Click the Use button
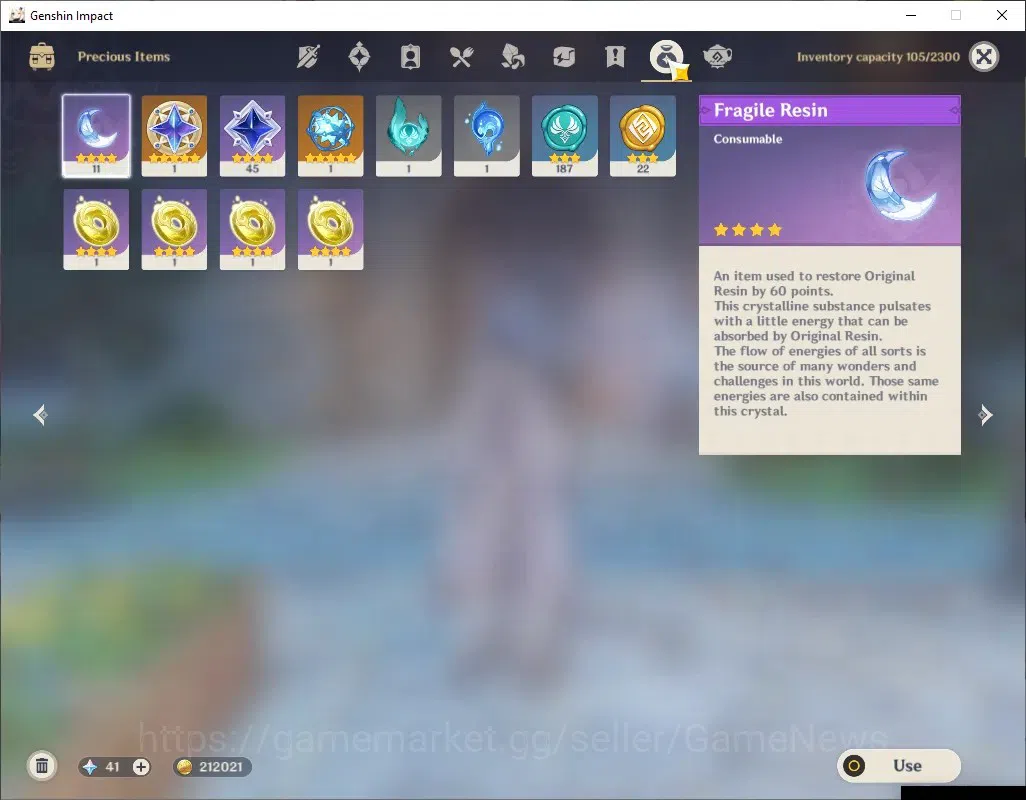This screenshot has height=800, width=1026. (899, 766)
